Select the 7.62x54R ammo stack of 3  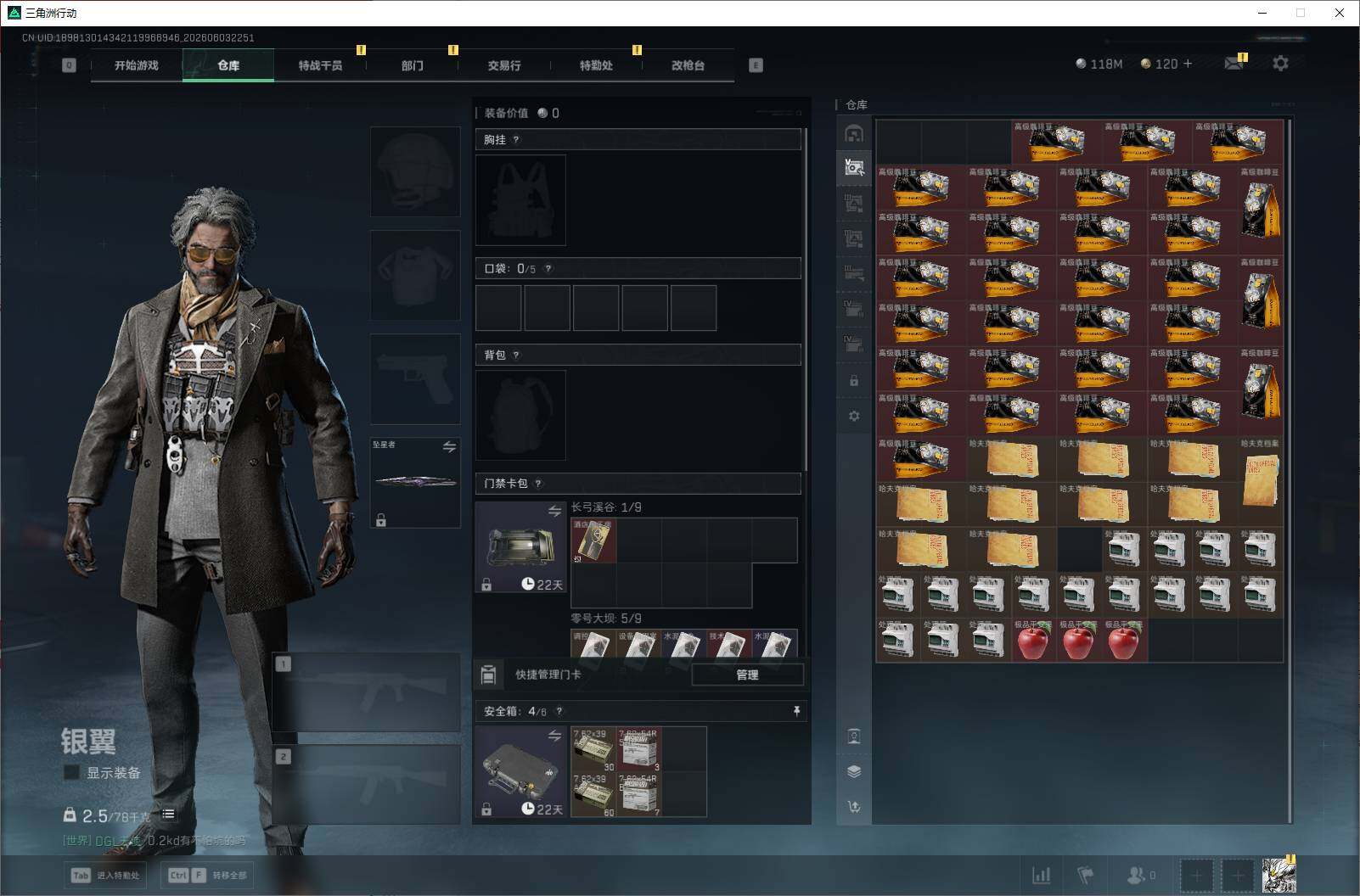tap(638, 749)
